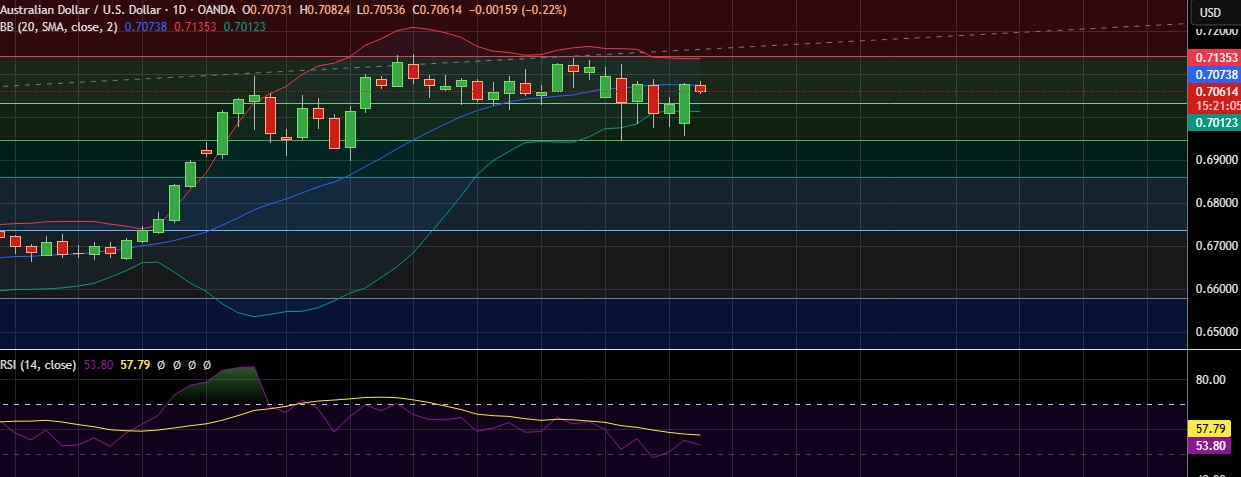Open the USD currency selector button

[x=1210, y=12]
